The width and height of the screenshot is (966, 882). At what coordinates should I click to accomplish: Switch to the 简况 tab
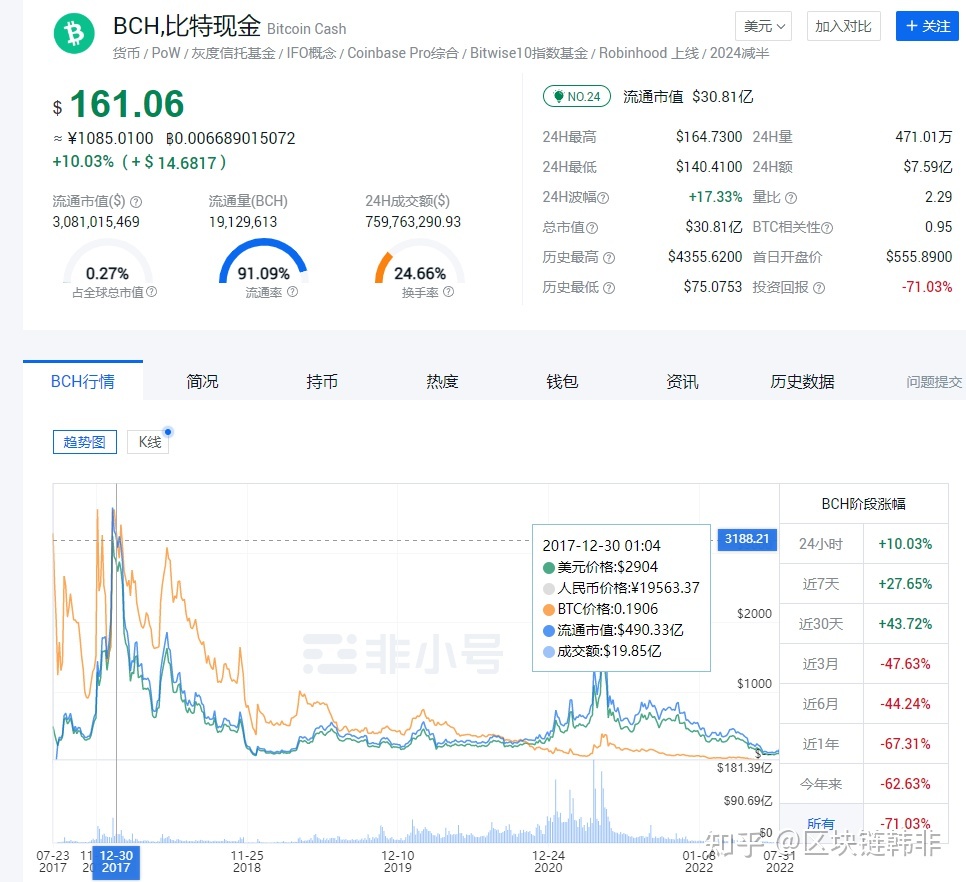tap(202, 381)
